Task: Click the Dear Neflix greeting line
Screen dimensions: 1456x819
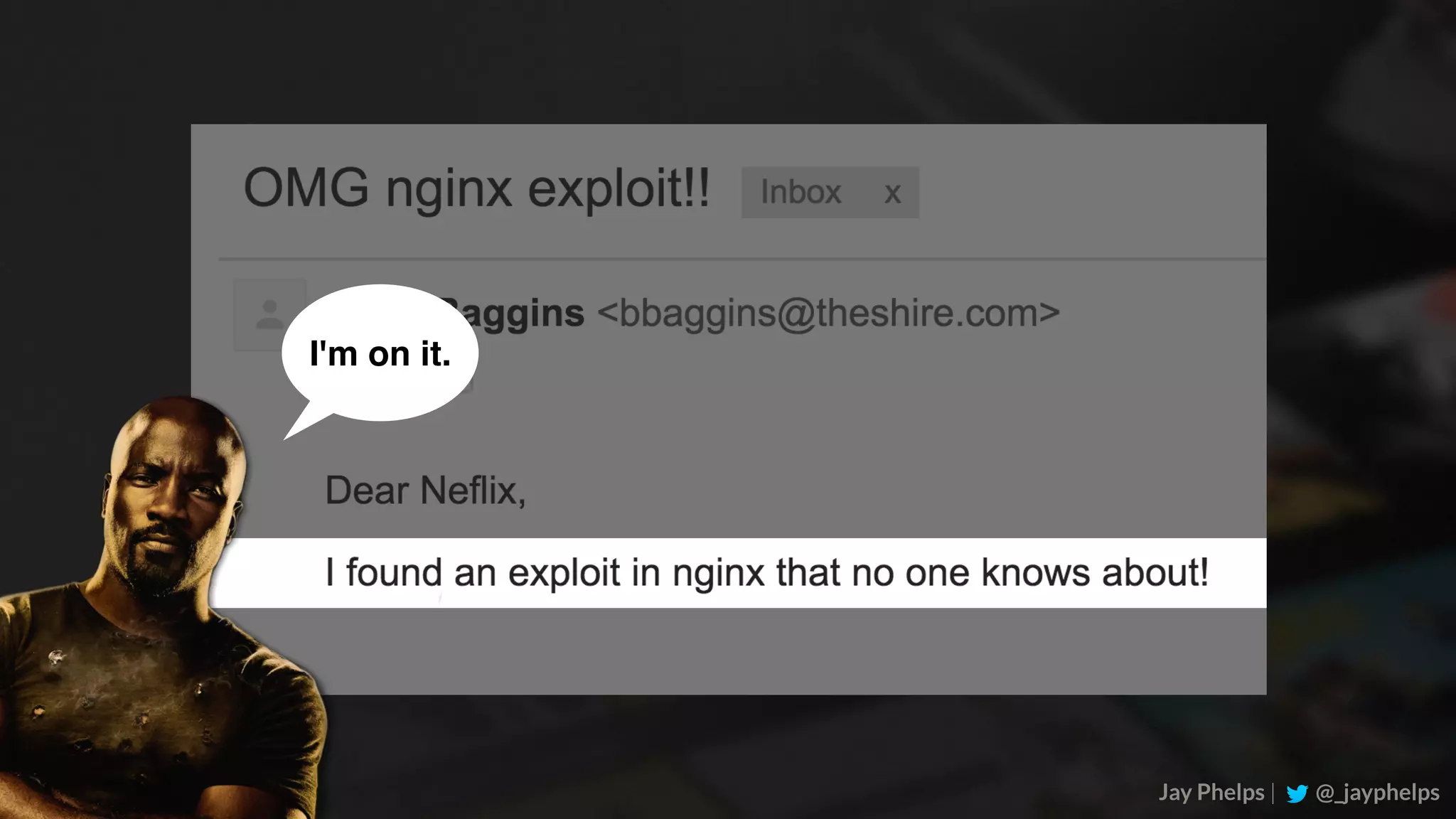Action: pyautogui.click(x=425, y=491)
